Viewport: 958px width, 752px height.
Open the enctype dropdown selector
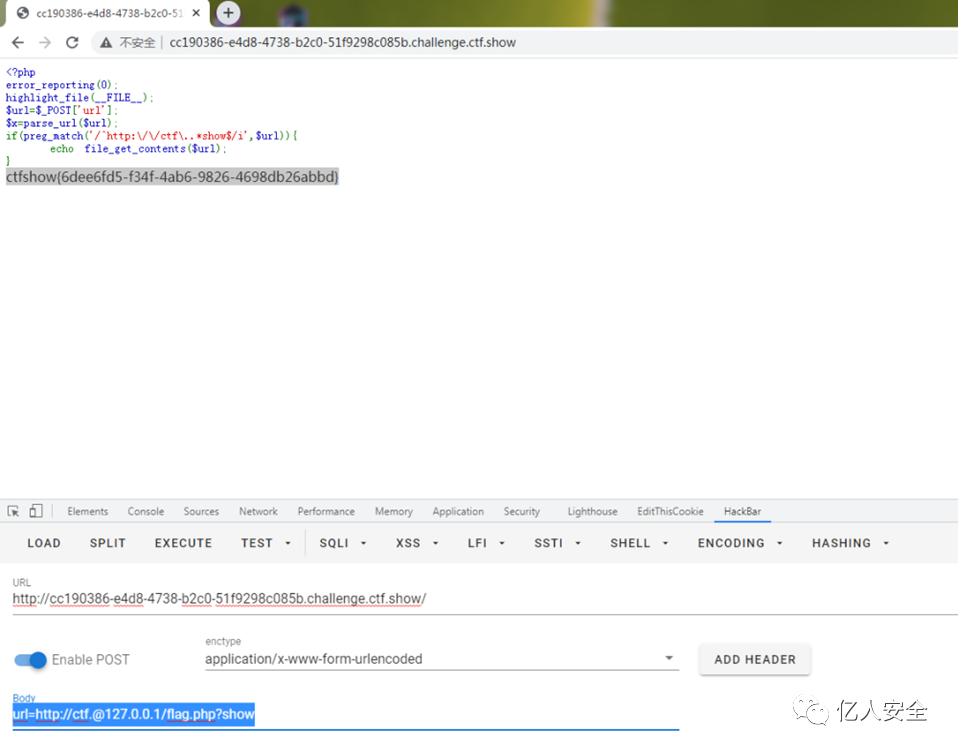pyautogui.click(x=442, y=659)
